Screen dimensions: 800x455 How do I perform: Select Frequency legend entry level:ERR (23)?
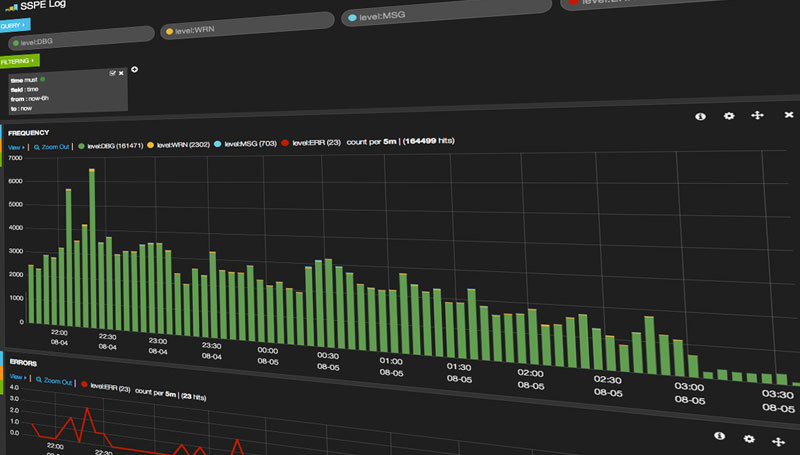point(311,143)
